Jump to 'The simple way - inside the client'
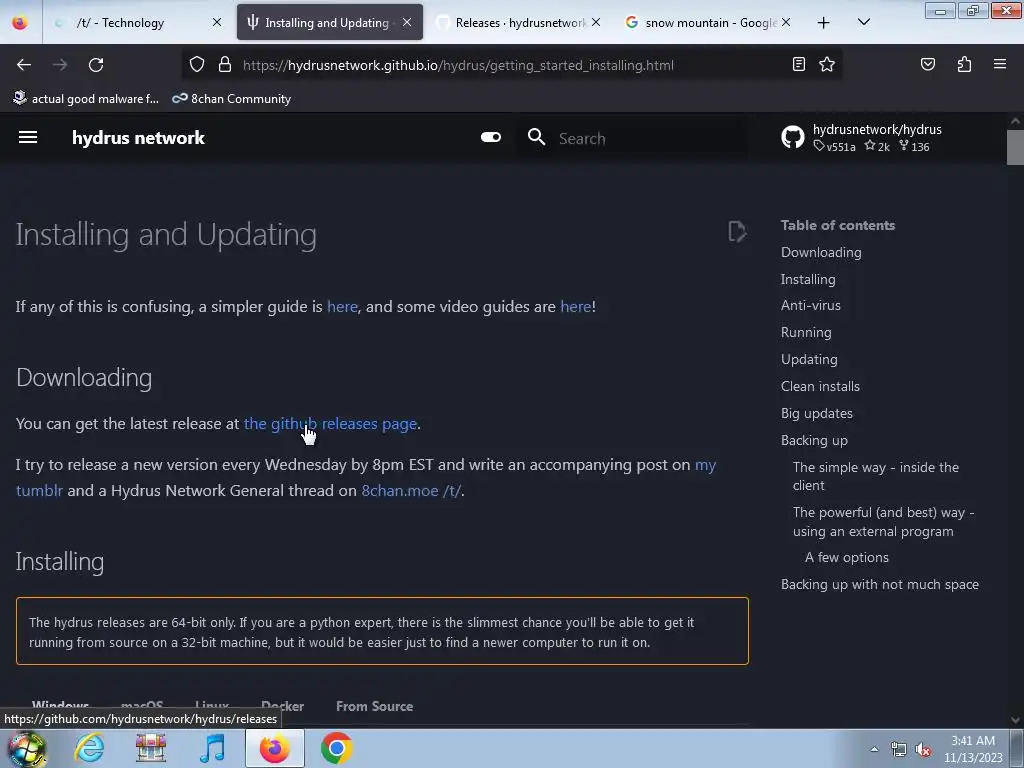This screenshot has height=768, width=1024. click(x=876, y=476)
